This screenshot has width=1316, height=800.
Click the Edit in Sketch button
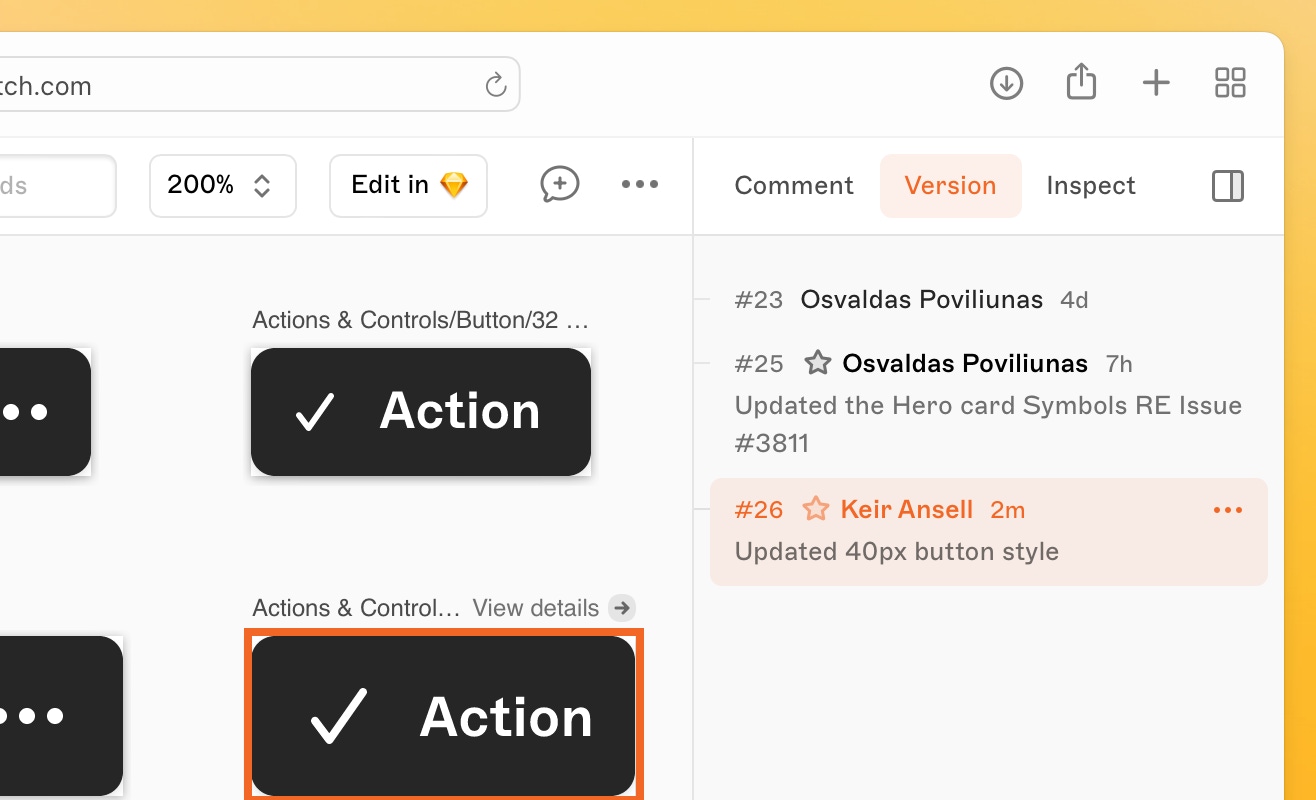[408, 185]
